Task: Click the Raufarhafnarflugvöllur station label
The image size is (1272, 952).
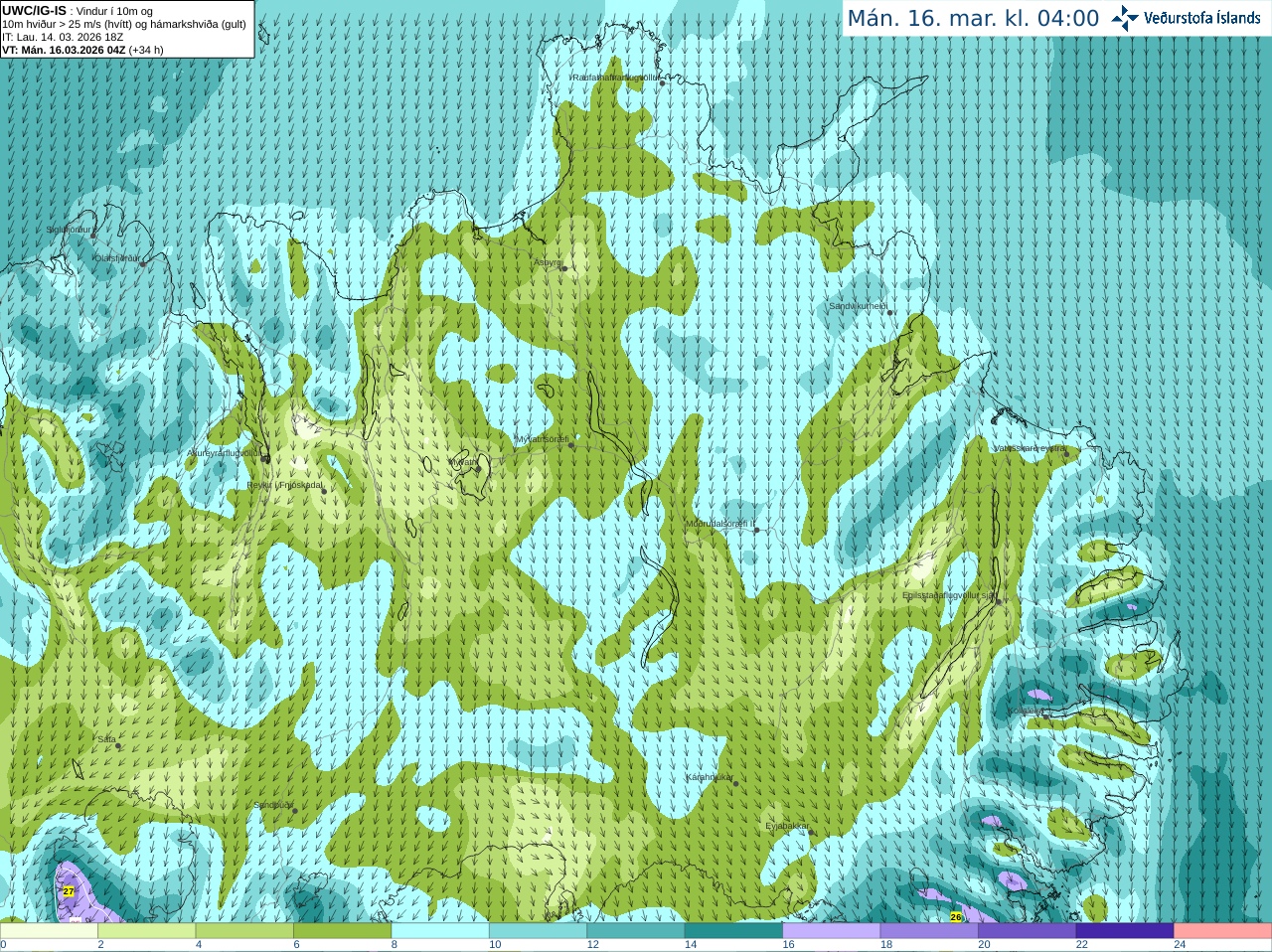Action: 615,78
